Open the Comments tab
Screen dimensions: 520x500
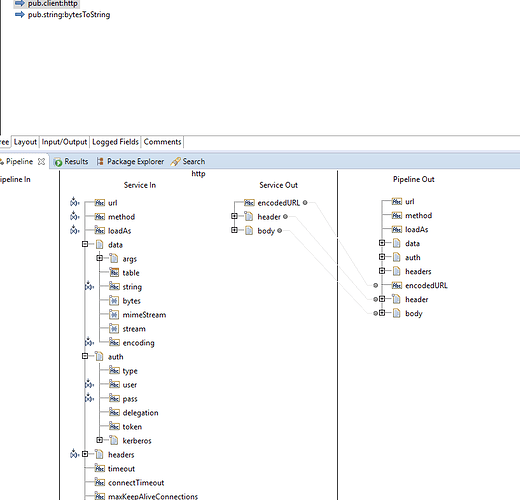[162, 142]
